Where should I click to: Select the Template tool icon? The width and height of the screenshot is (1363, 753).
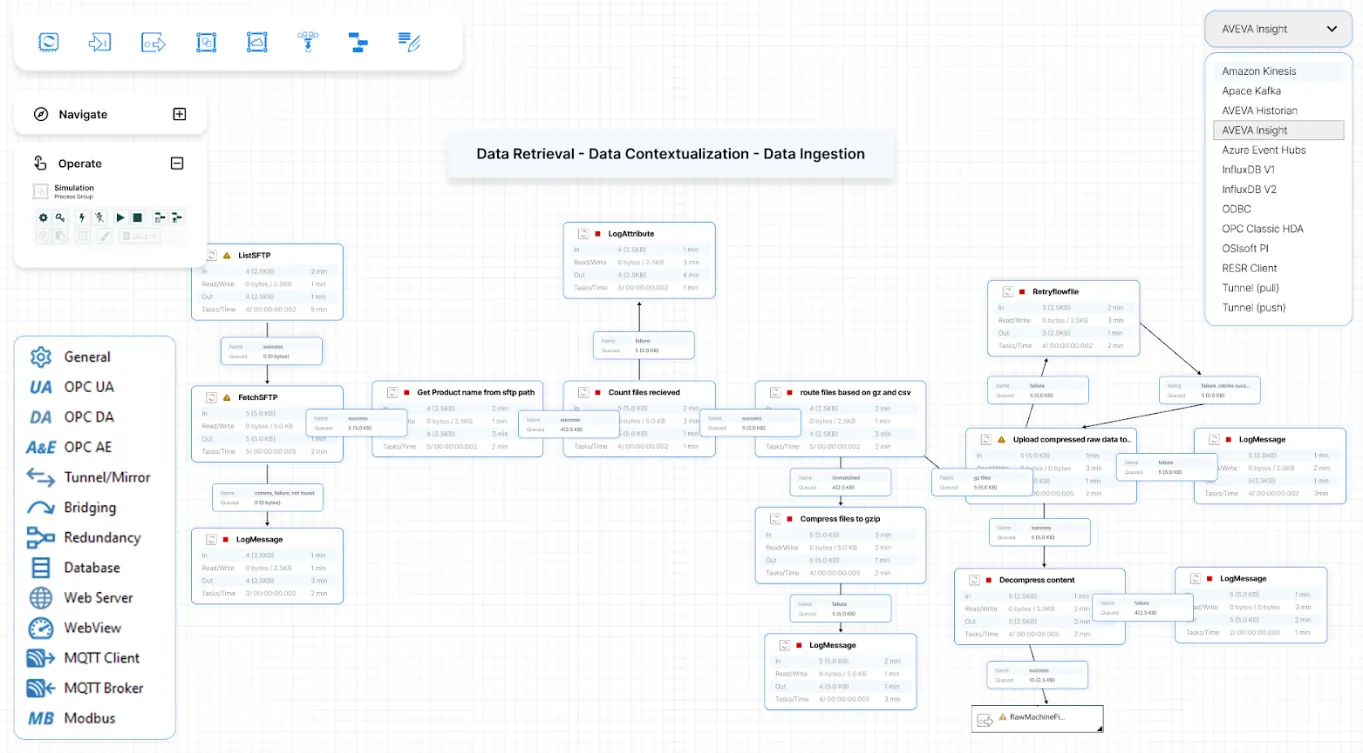358,42
